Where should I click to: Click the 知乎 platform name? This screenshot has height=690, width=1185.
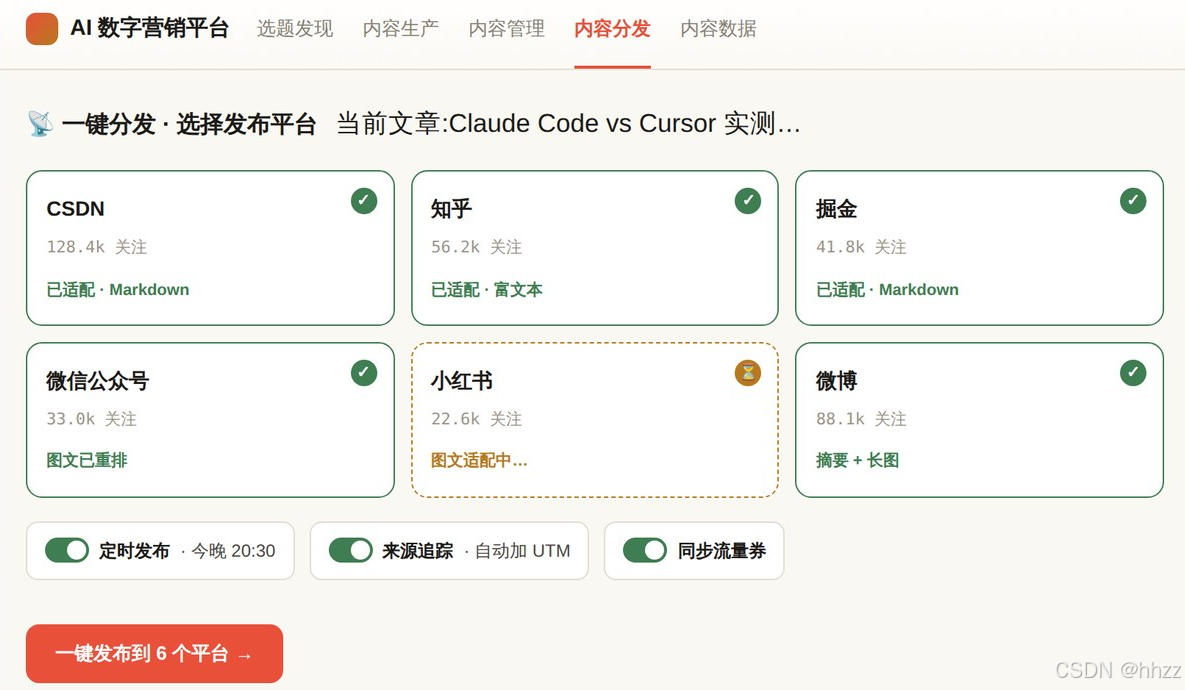[x=451, y=209]
